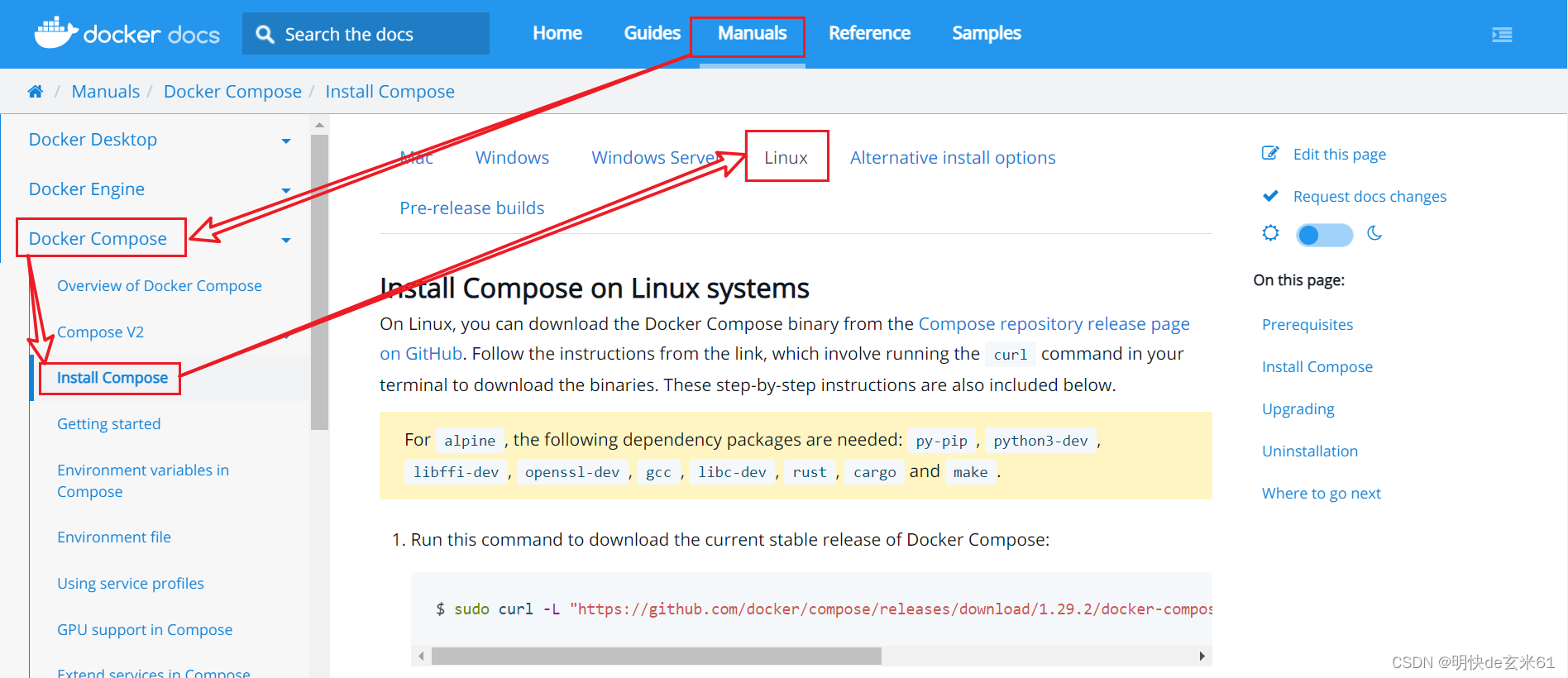Jump to Install Compose in page contents
Screen dimensions: 1568x678
[1317, 367]
